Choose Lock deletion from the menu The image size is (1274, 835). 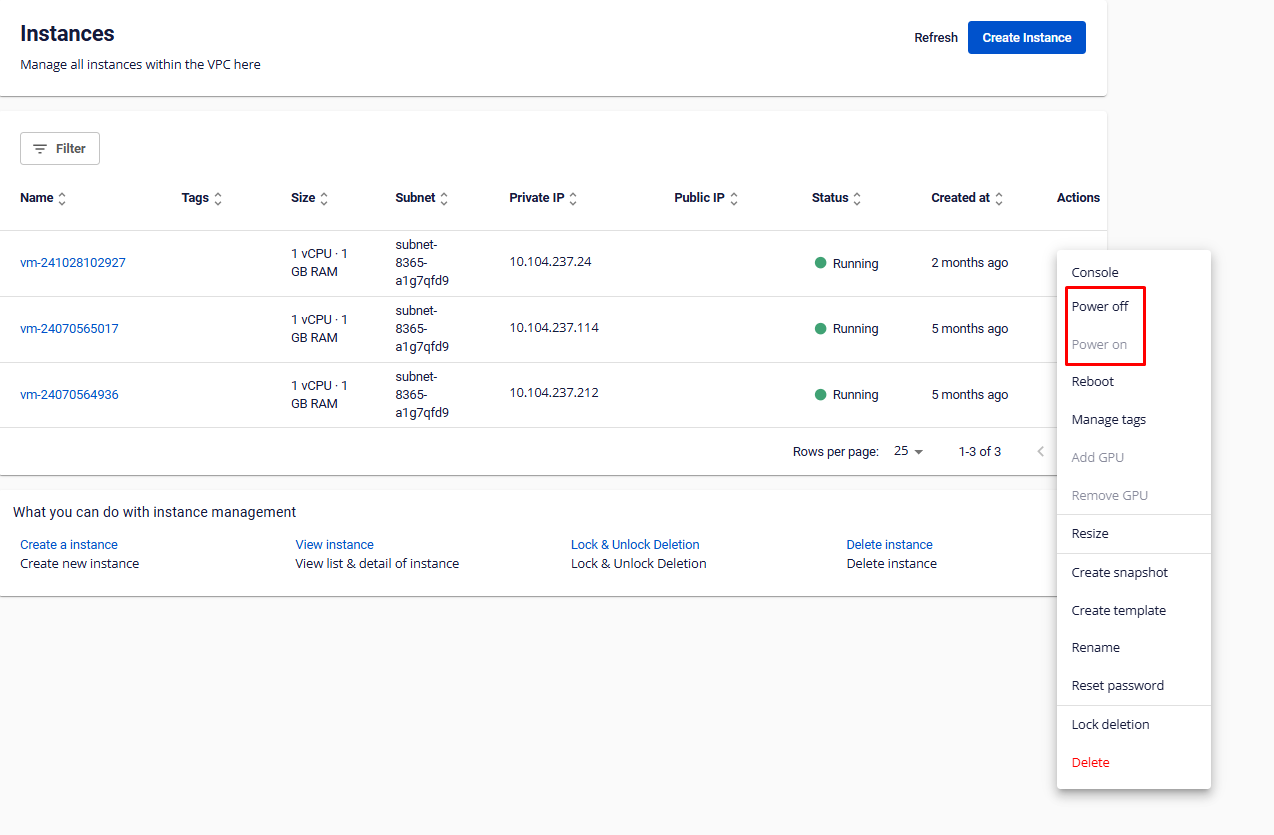[1110, 725]
